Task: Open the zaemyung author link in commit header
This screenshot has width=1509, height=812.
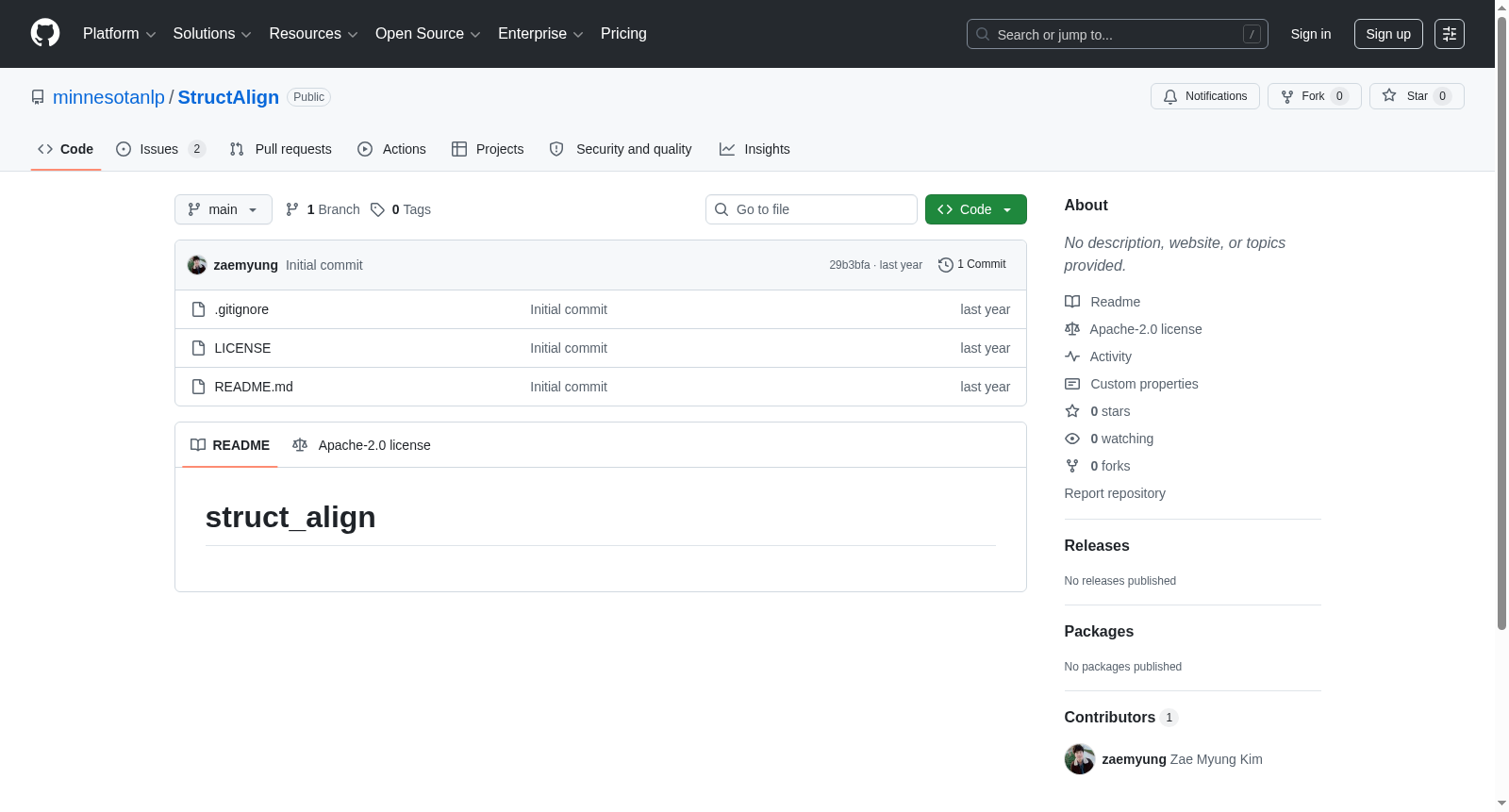Action: [x=246, y=265]
